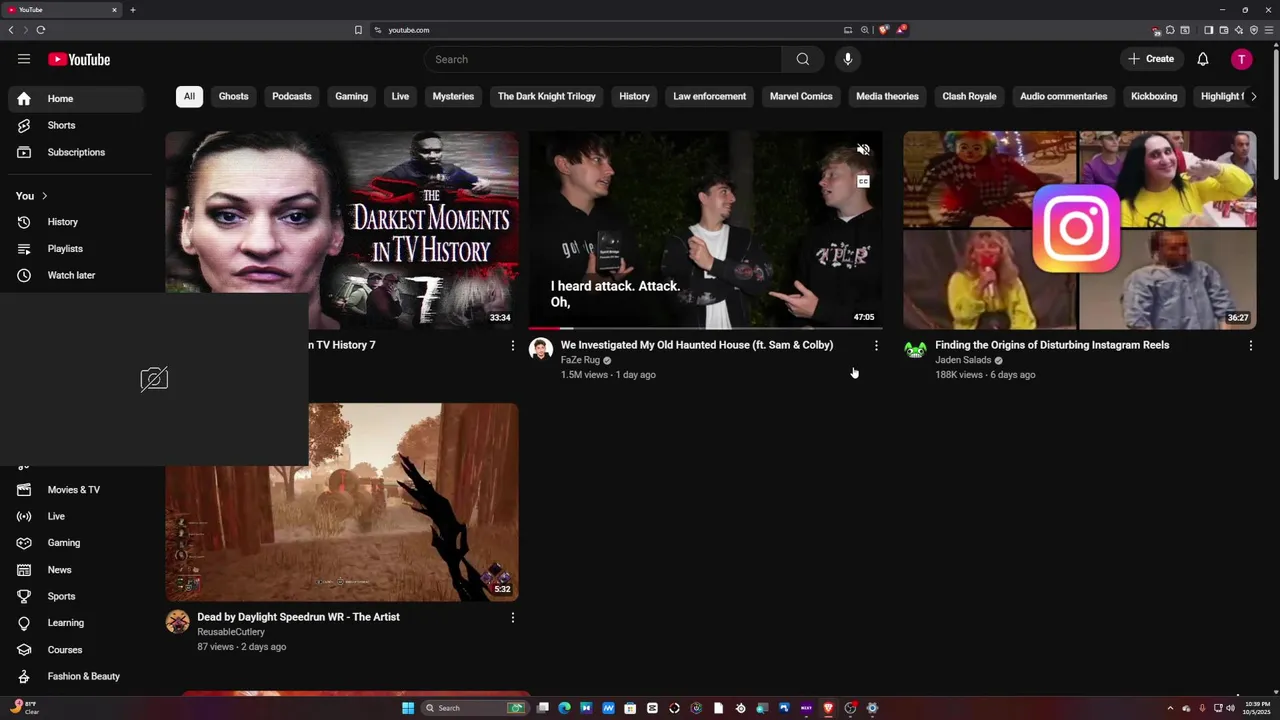Open Fashion & Beauty in sidebar
Image resolution: width=1280 pixels, height=720 pixels.
tap(76, 676)
